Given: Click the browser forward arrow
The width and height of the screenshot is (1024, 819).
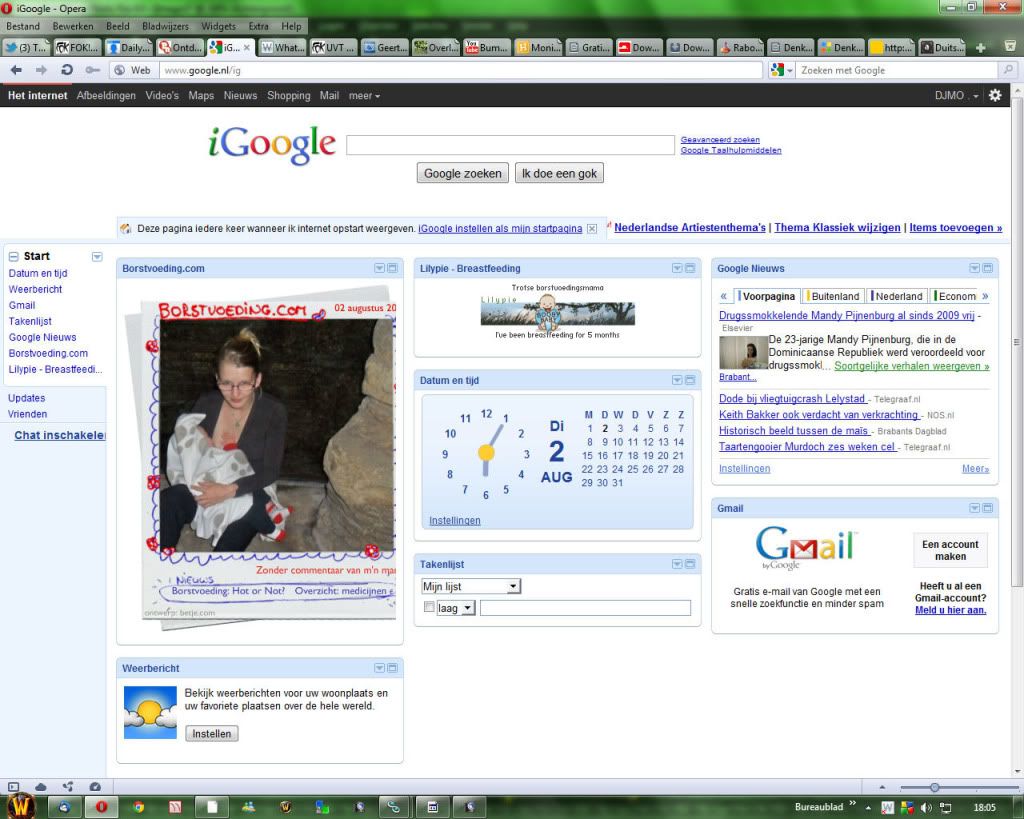Looking at the screenshot, I should [41, 70].
